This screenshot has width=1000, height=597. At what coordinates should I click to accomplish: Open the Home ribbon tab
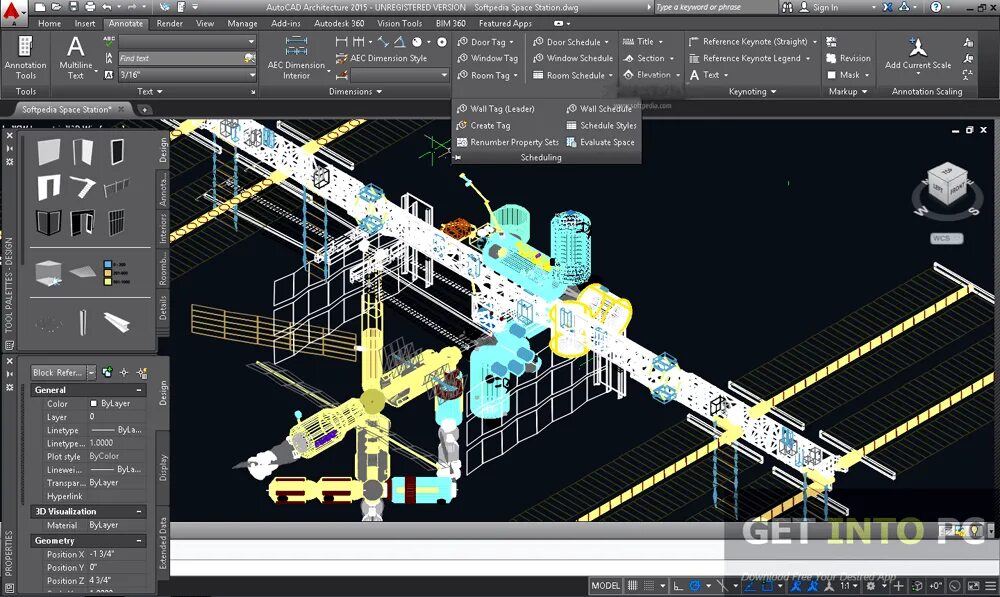pos(49,24)
